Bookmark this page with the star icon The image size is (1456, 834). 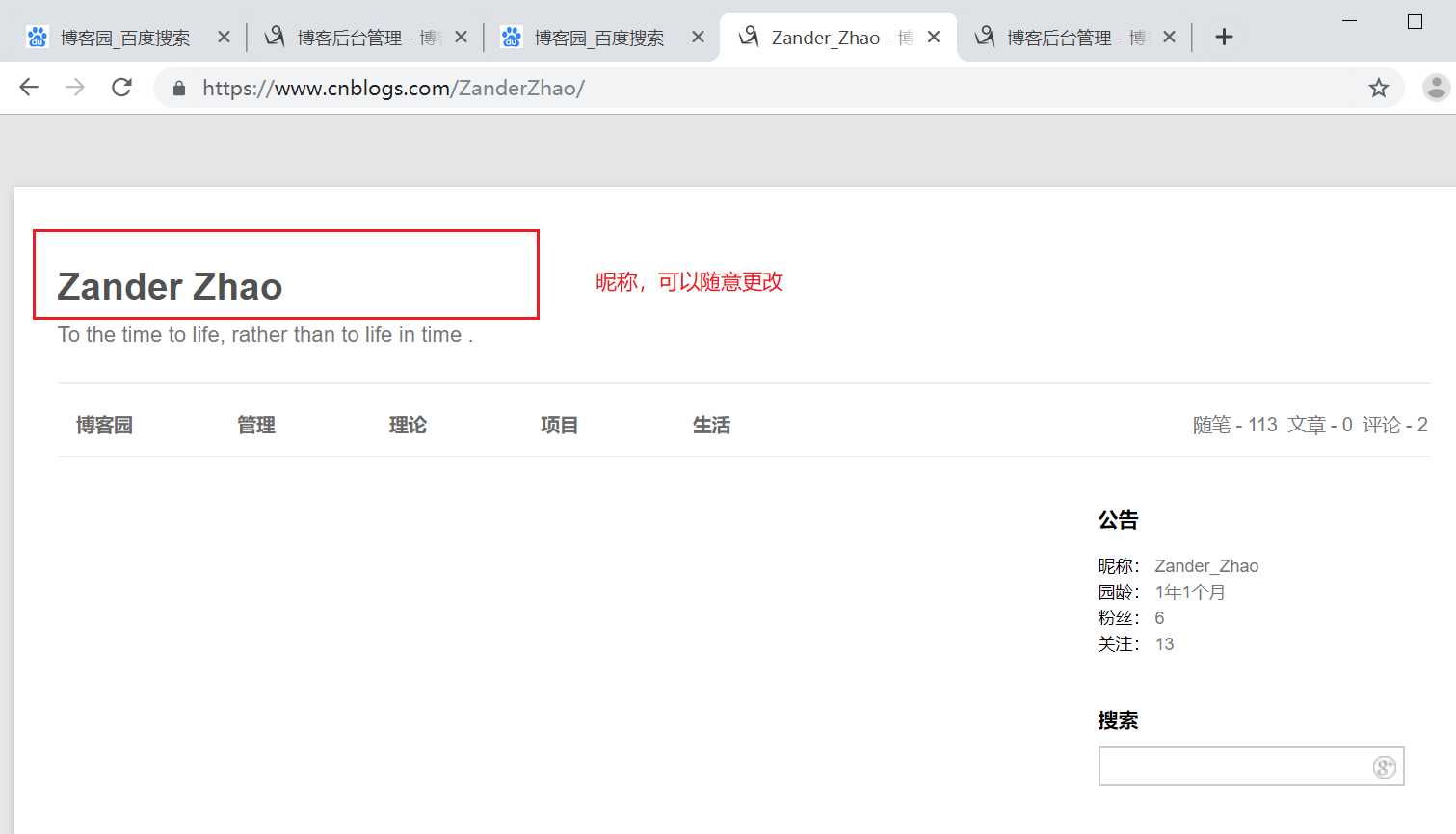pyautogui.click(x=1379, y=89)
